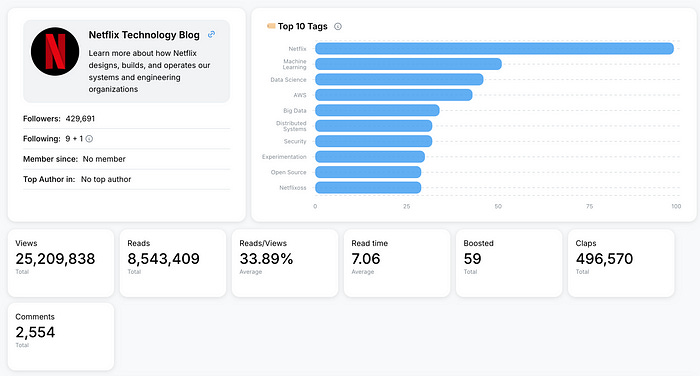The width and height of the screenshot is (700, 376).
Task: Select the Data Science tag bar
Action: click(399, 79)
